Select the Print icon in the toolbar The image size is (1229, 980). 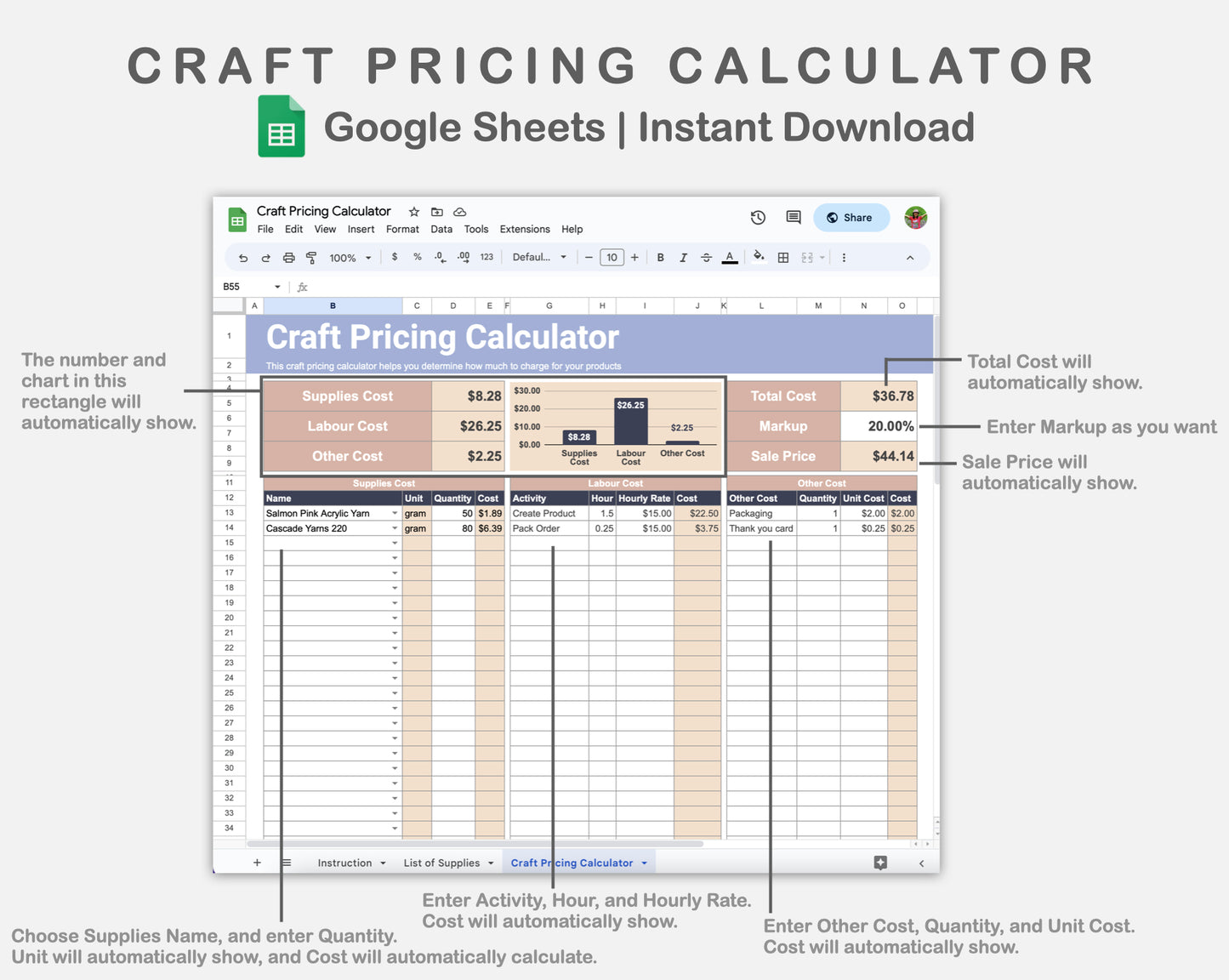pyautogui.click(x=289, y=257)
